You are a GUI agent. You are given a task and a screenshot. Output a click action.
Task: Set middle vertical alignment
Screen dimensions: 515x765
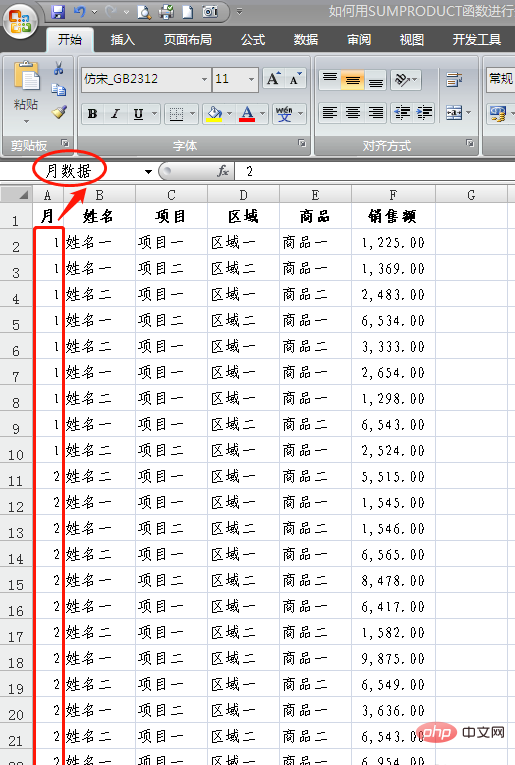353,80
